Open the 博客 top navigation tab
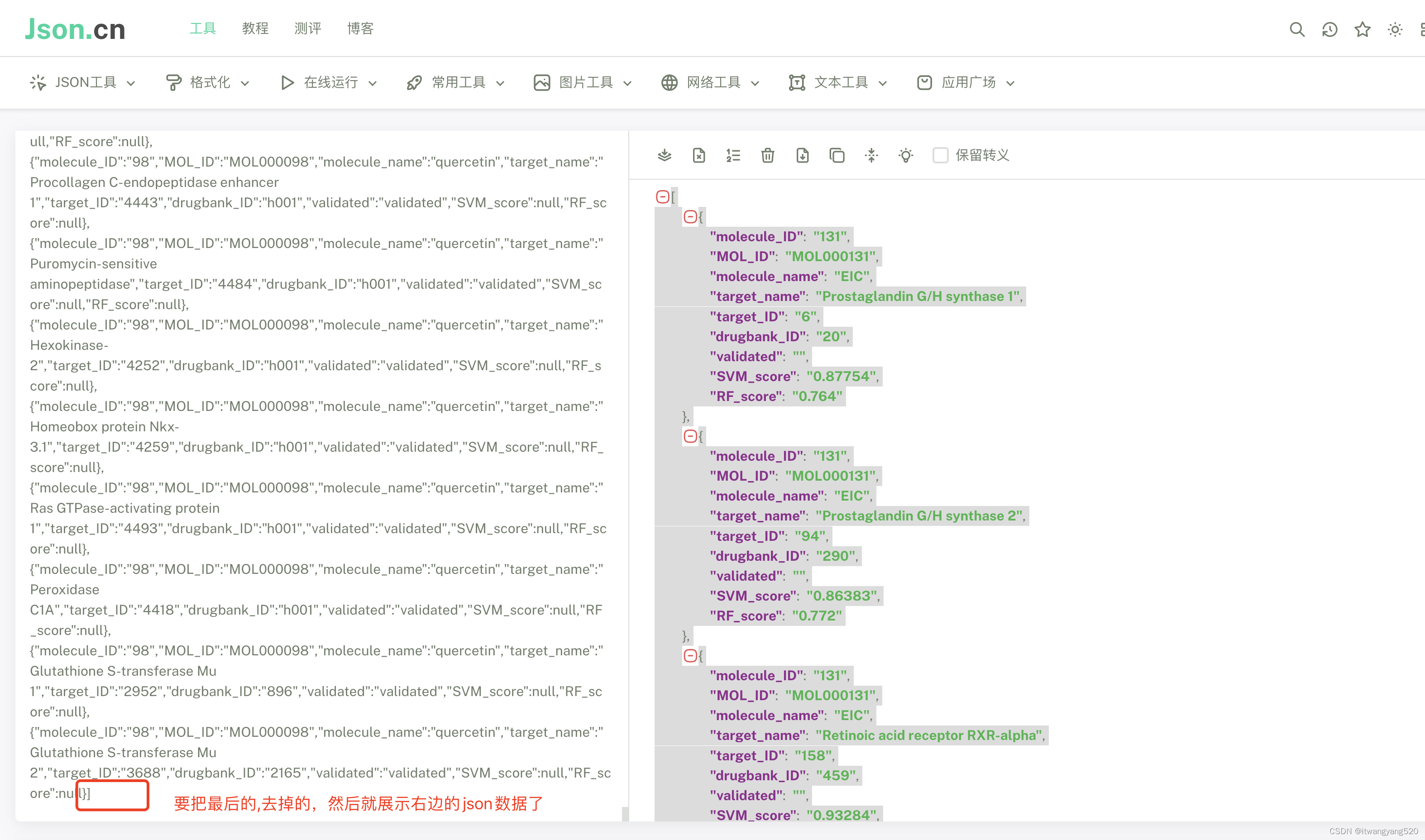Viewport: 1425px width, 840px height. click(361, 29)
